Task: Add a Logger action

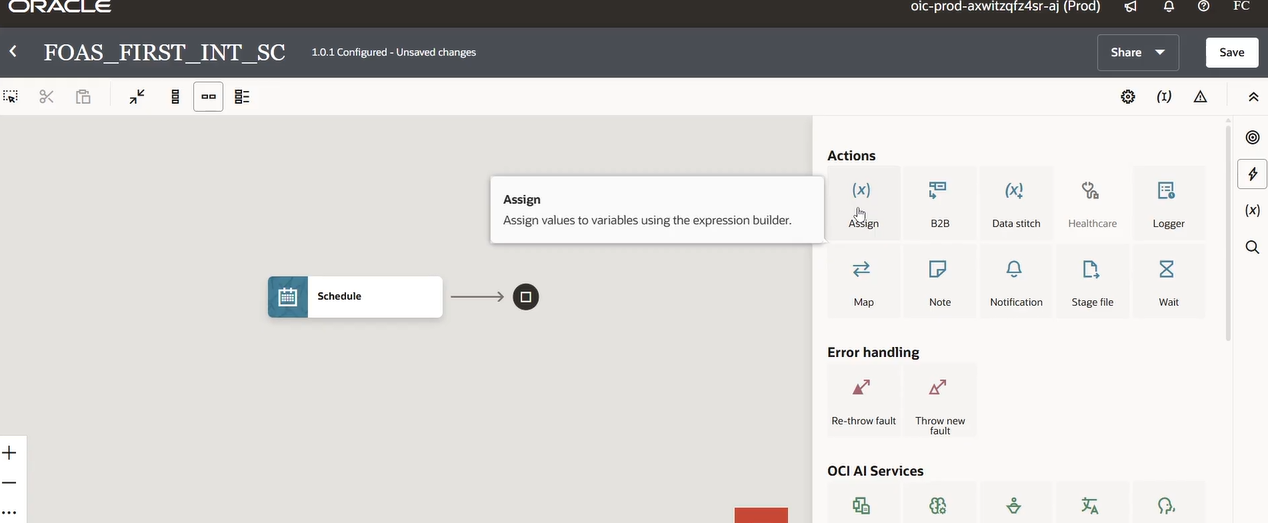Action: (x=1168, y=203)
